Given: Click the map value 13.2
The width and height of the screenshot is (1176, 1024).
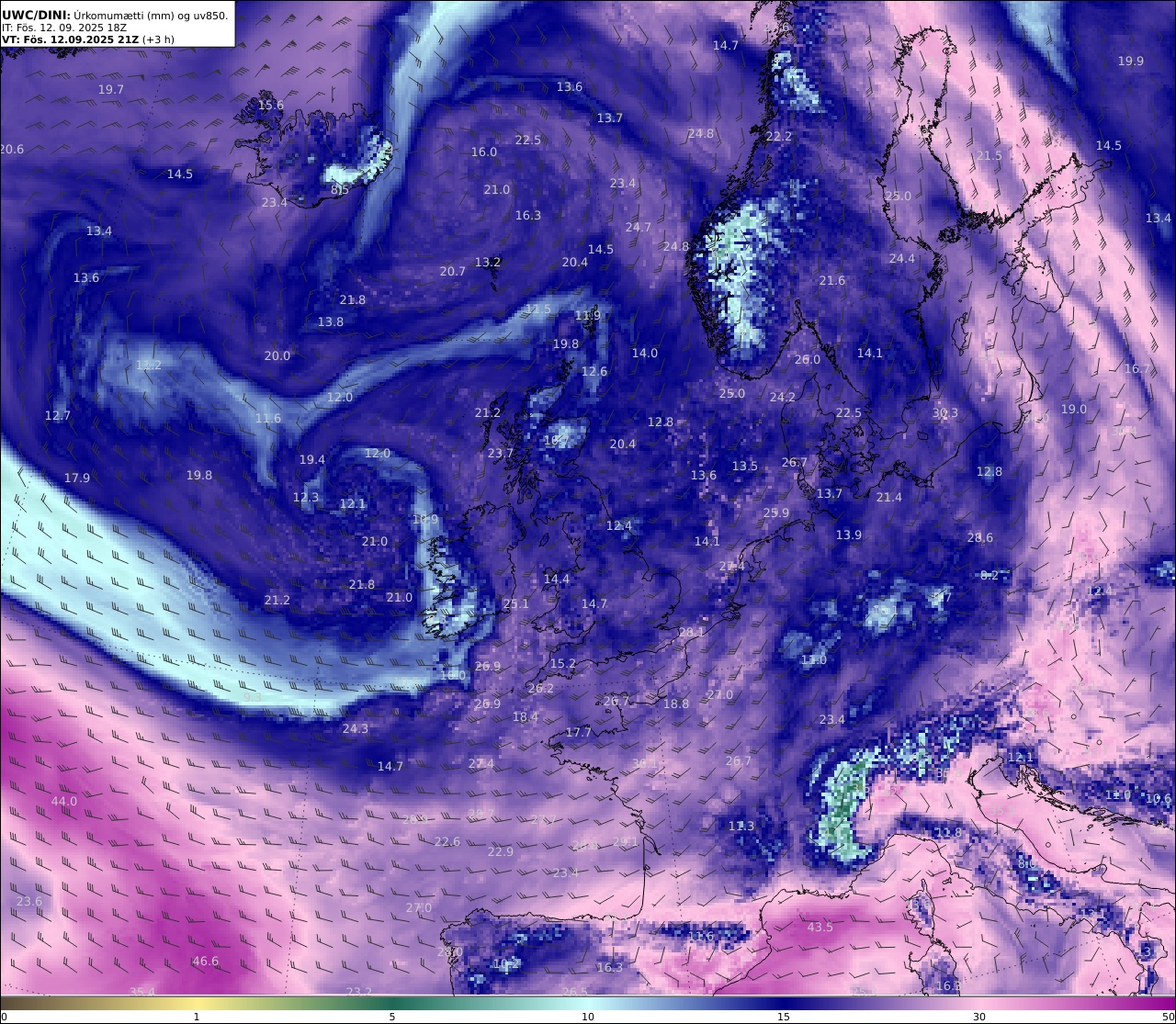Looking at the screenshot, I should click(x=488, y=263).
